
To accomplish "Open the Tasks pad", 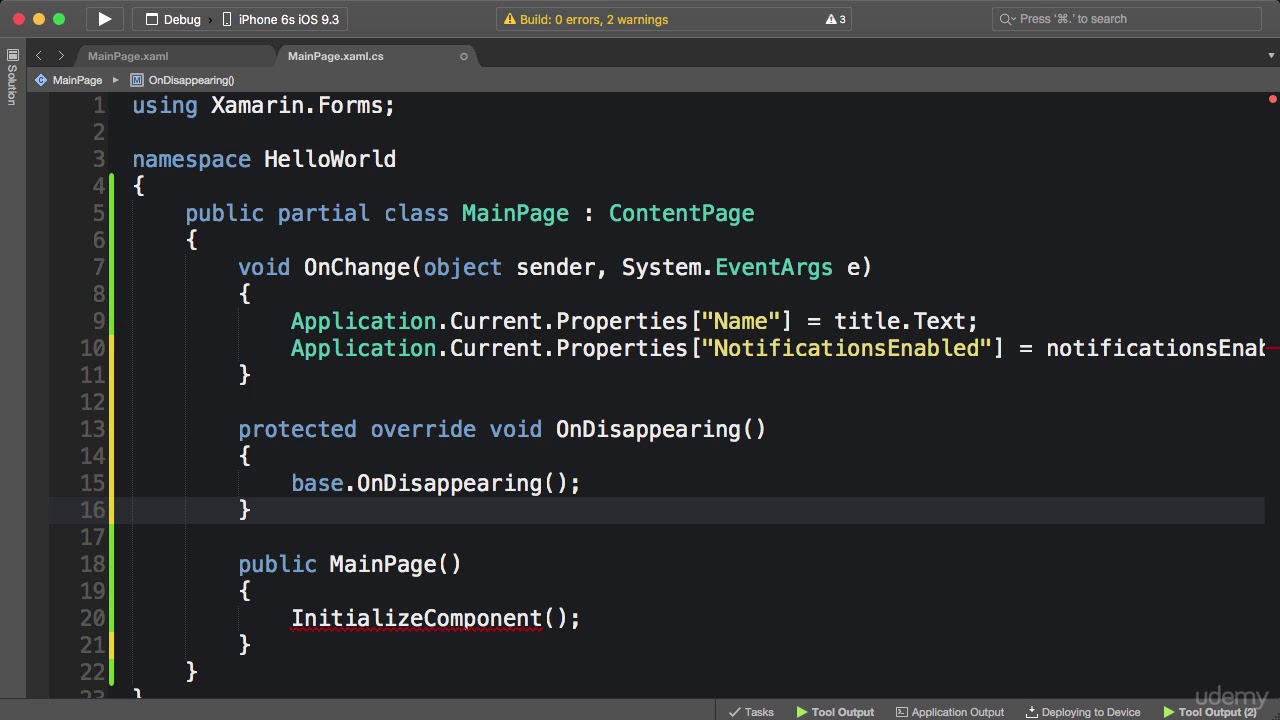I will point(751,712).
